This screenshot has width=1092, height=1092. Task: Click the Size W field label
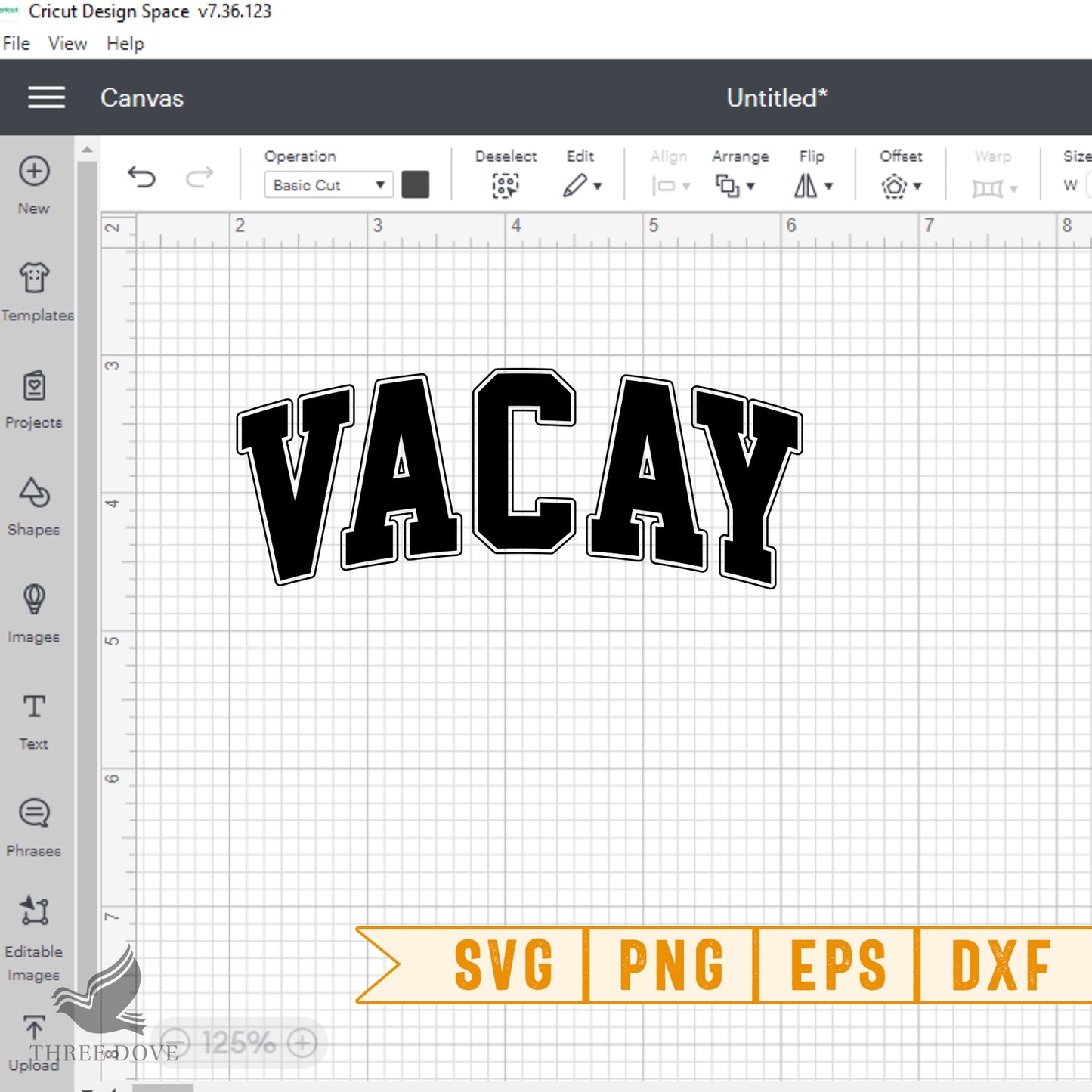pos(1070,185)
